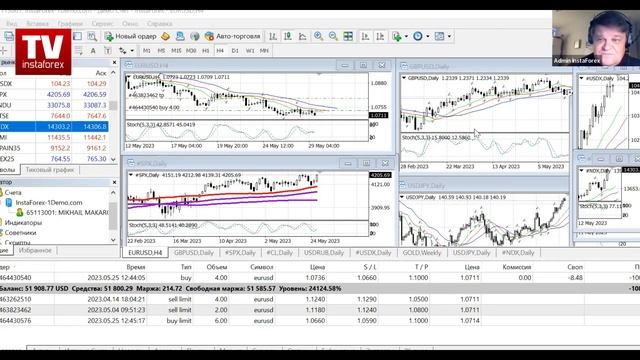Toggle chart auto scroll

[365, 36]
